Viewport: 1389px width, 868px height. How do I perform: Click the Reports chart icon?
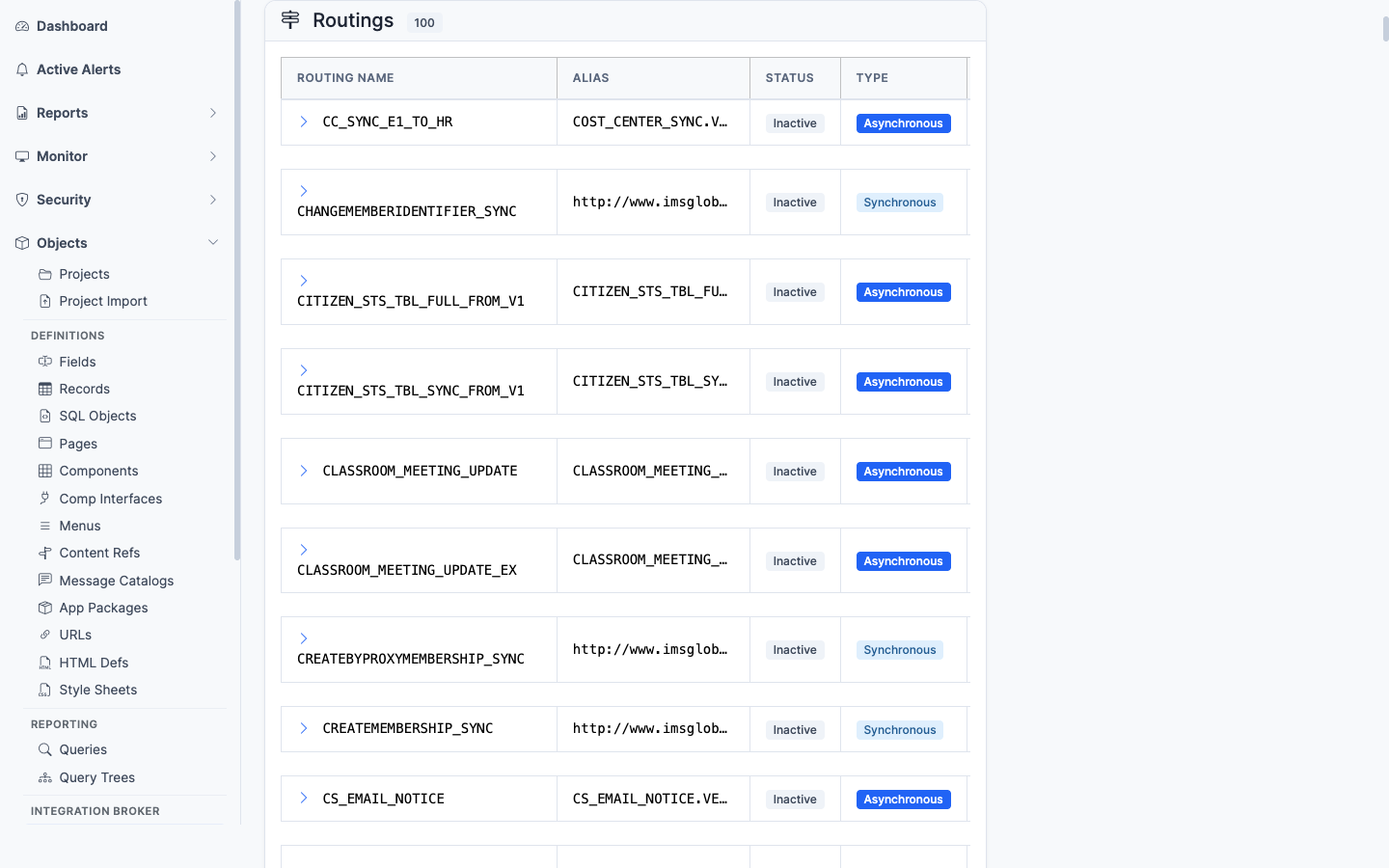click(x=22, y=113)
